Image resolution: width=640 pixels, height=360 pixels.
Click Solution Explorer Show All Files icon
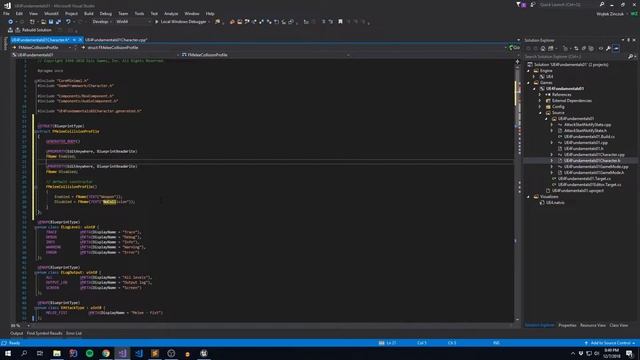591,49
